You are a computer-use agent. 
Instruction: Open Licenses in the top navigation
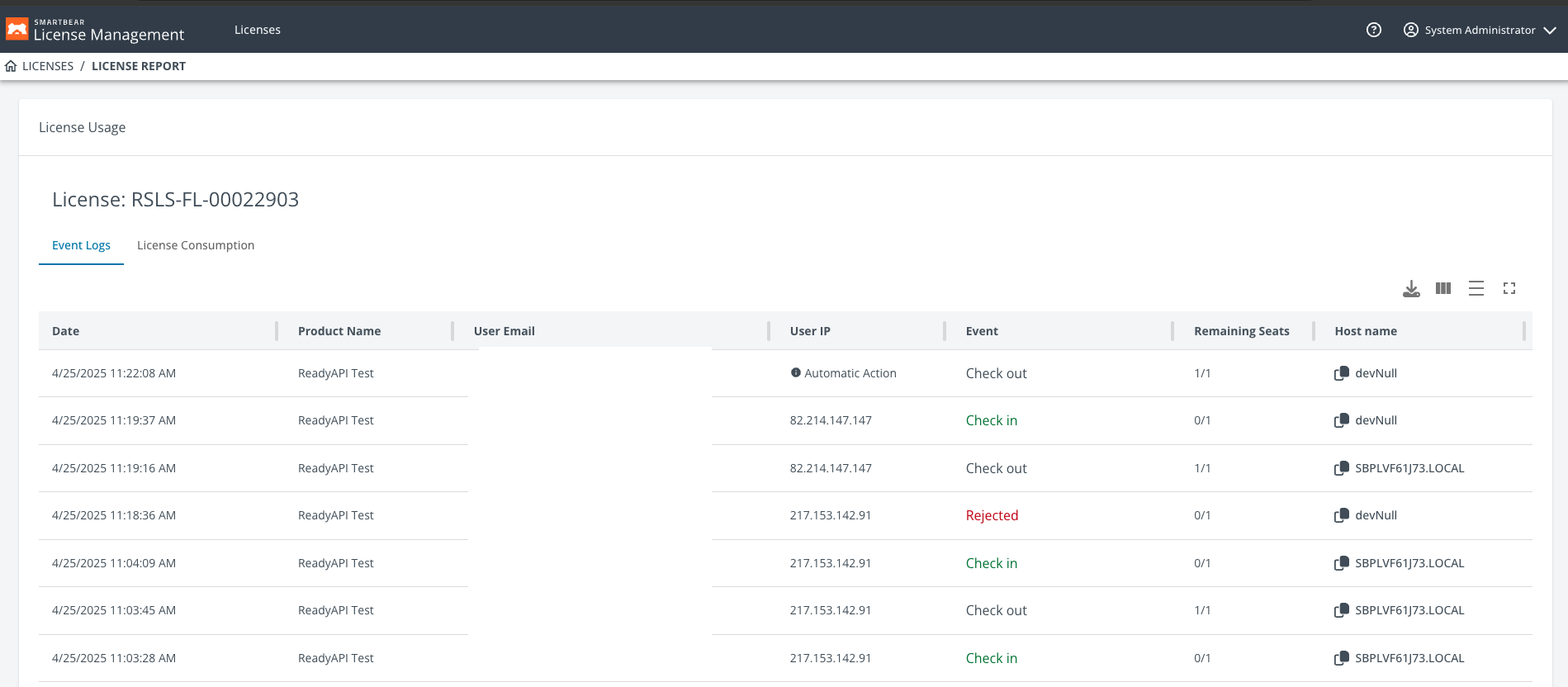point(258,30)
